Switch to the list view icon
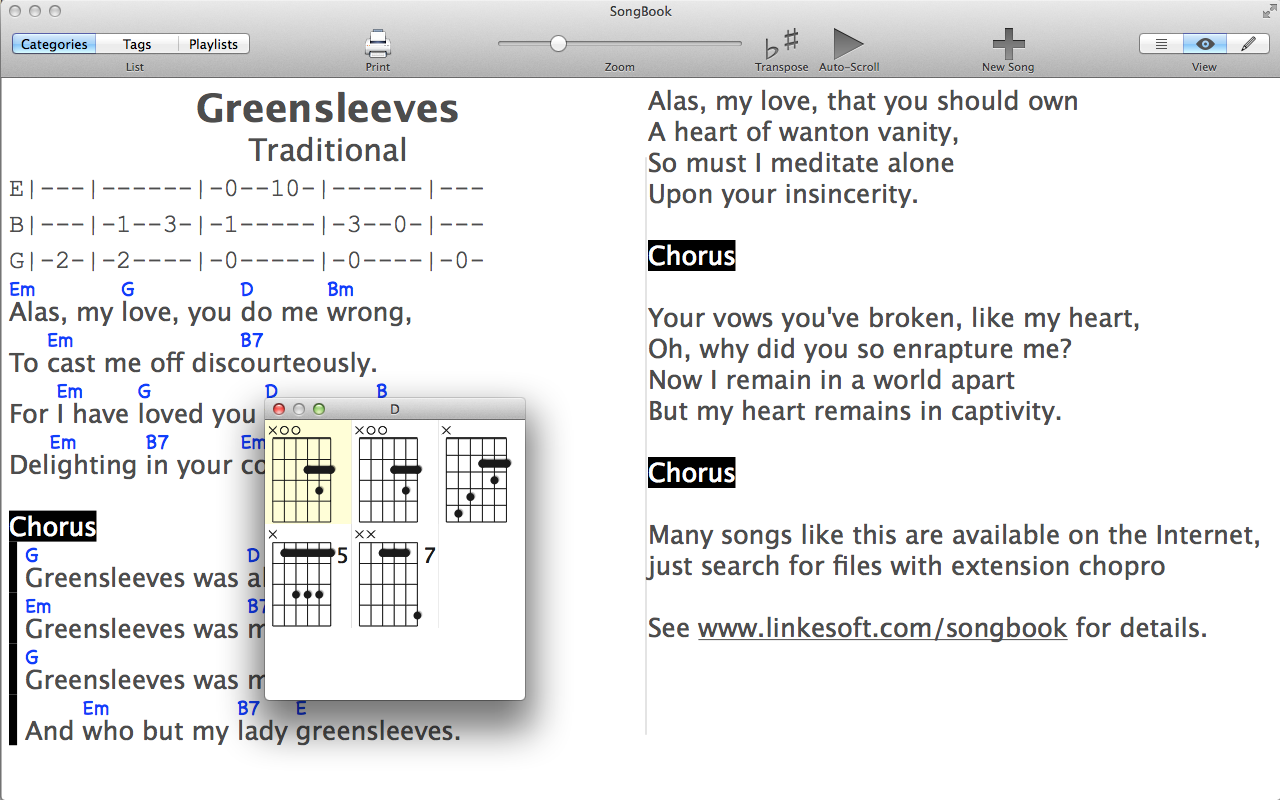Screen dimensions: 1280x800 (x=1161, y=44)
